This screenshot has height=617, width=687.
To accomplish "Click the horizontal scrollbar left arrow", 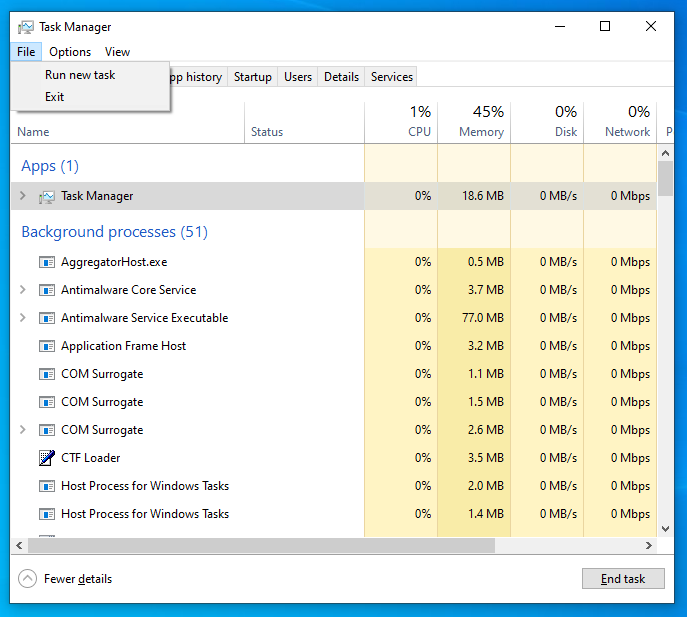I will tap(19, 546).
